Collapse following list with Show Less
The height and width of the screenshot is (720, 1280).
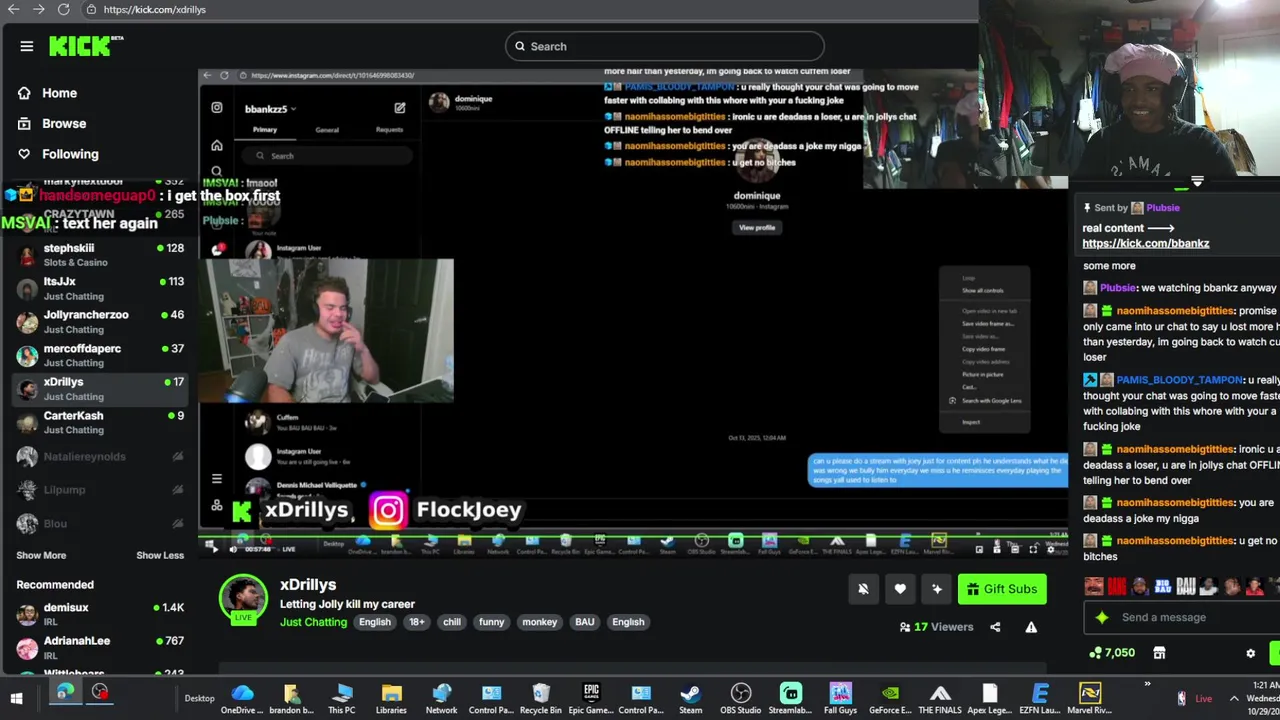click(160, 555)
